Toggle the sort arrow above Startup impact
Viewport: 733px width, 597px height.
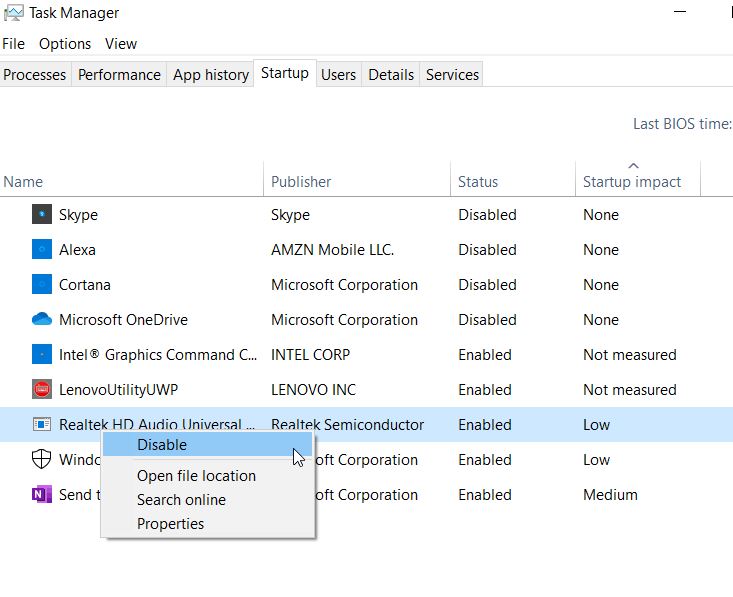point(633,165)
